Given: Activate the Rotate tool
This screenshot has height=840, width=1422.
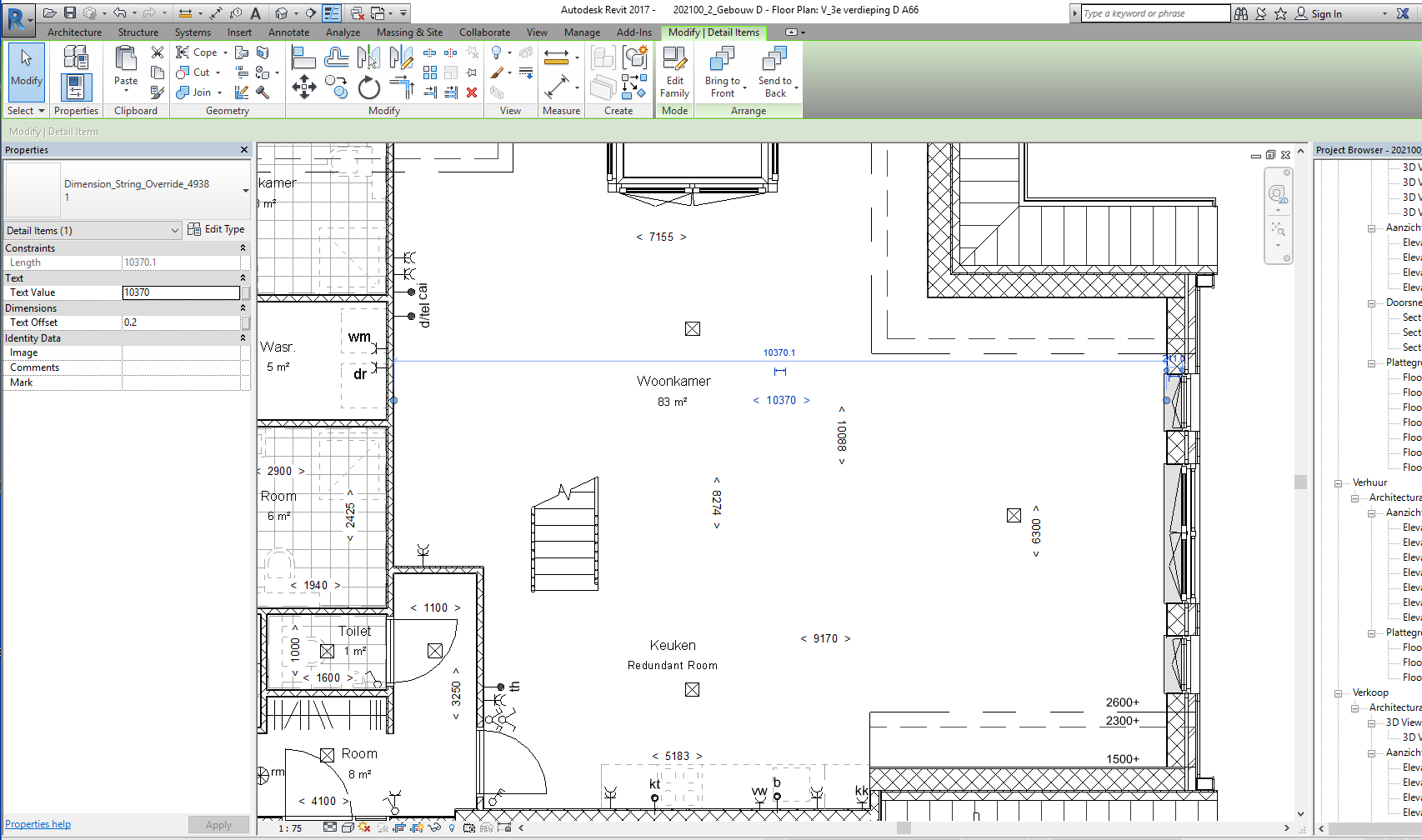Looking at the screenshot, I should click(x=368, y=87).
